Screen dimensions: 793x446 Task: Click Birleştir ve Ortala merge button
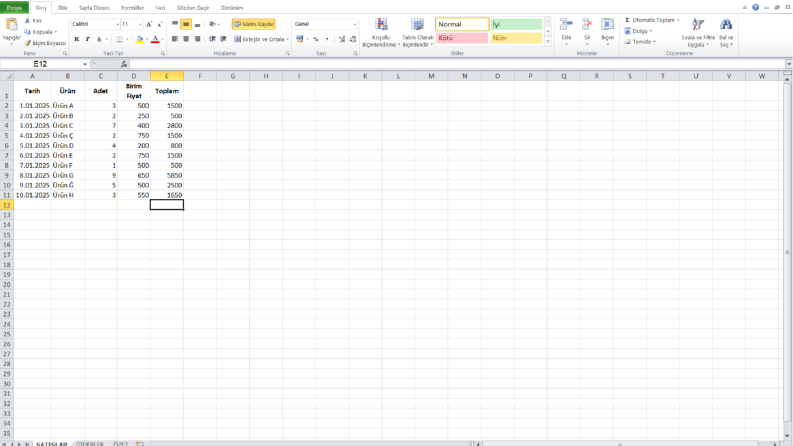point(259,39)
